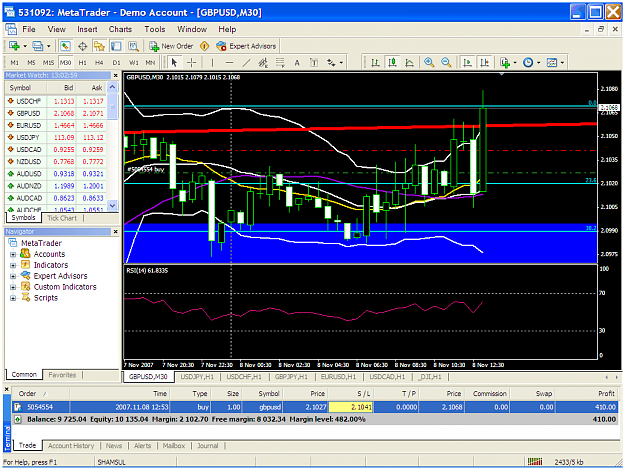Open the Charts menu
Image resolution: width=625 pixels, height=470 pixels.
coord(120,29)
